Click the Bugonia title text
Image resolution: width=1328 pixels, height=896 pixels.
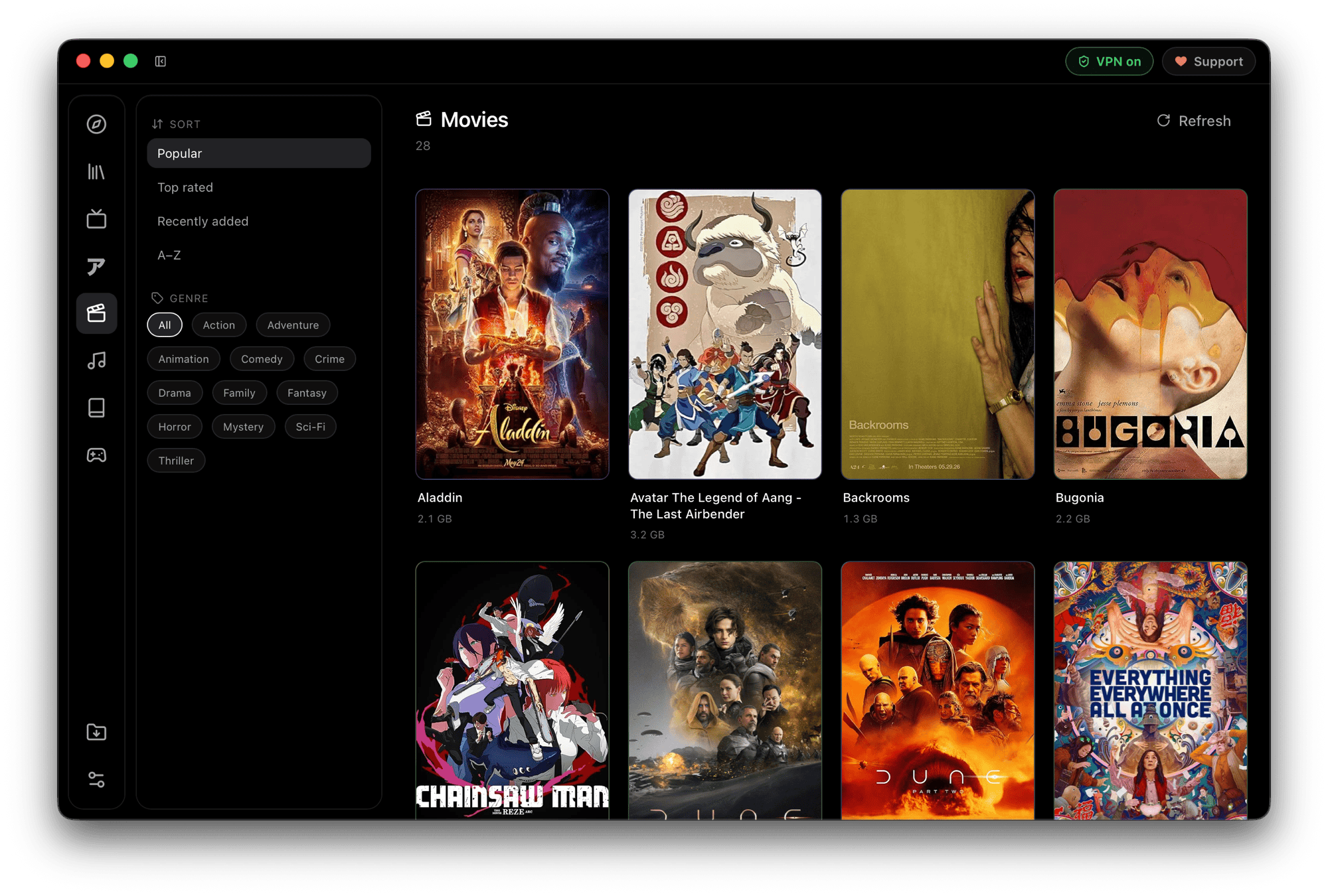click(1080, 498)
